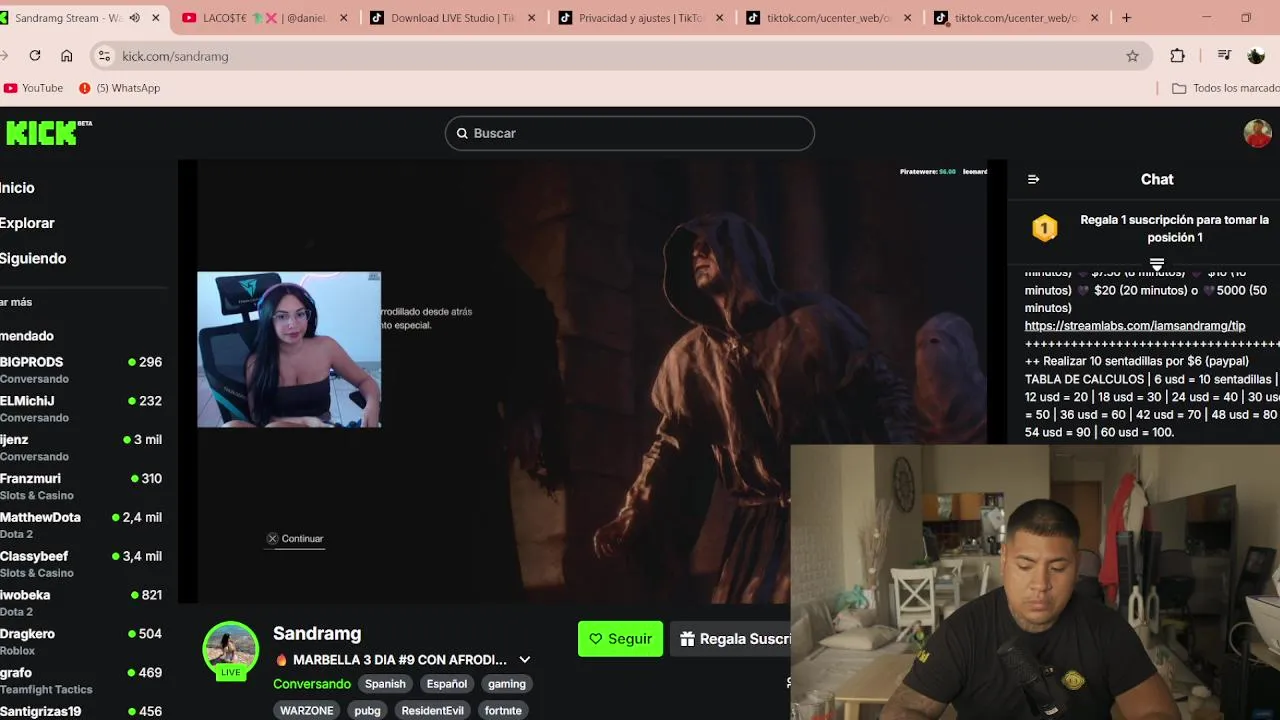Open the browser extensions puzzle icon
The width and height of the screenshot is (1280, 720).
tap(1177, 56)
